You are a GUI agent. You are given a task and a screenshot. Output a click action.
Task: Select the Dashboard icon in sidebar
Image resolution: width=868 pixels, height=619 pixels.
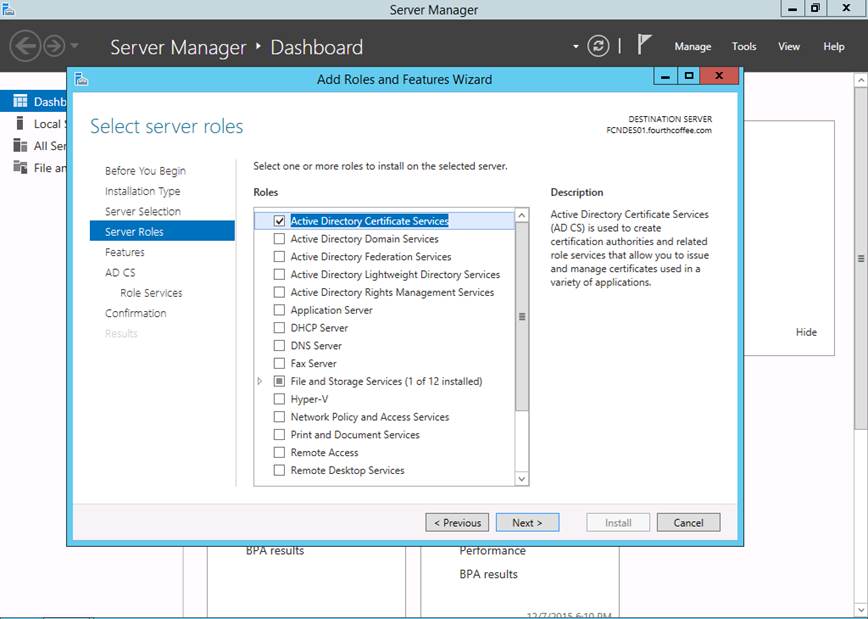[x=20, y=101]
